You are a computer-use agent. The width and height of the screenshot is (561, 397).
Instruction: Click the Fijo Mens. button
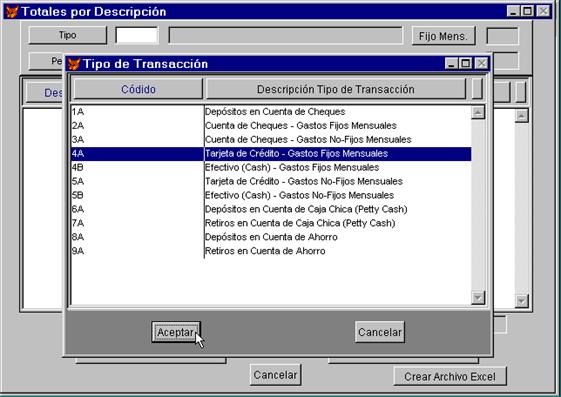tap(443, 36)
